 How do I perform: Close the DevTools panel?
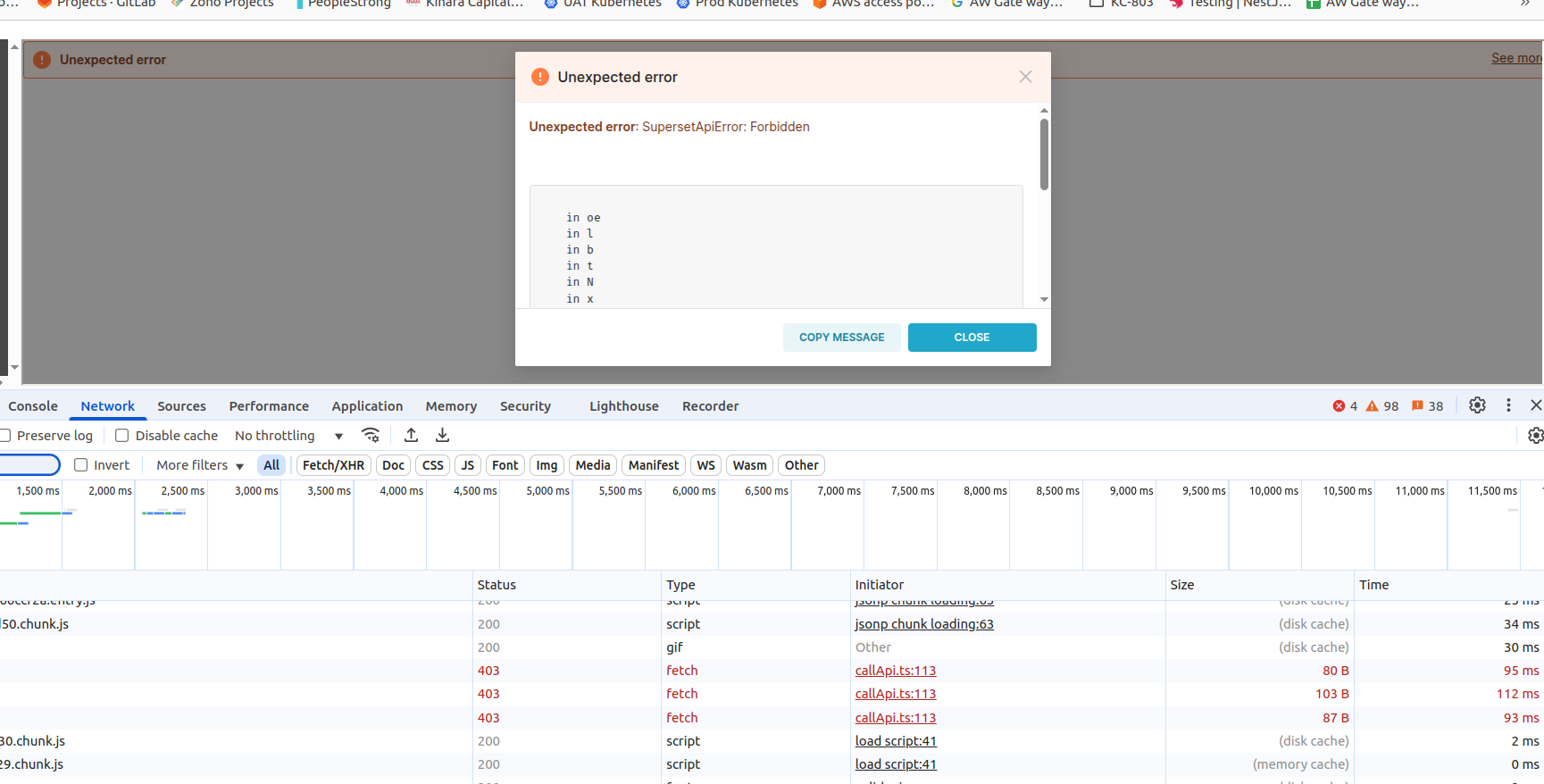click(1536, 405)
